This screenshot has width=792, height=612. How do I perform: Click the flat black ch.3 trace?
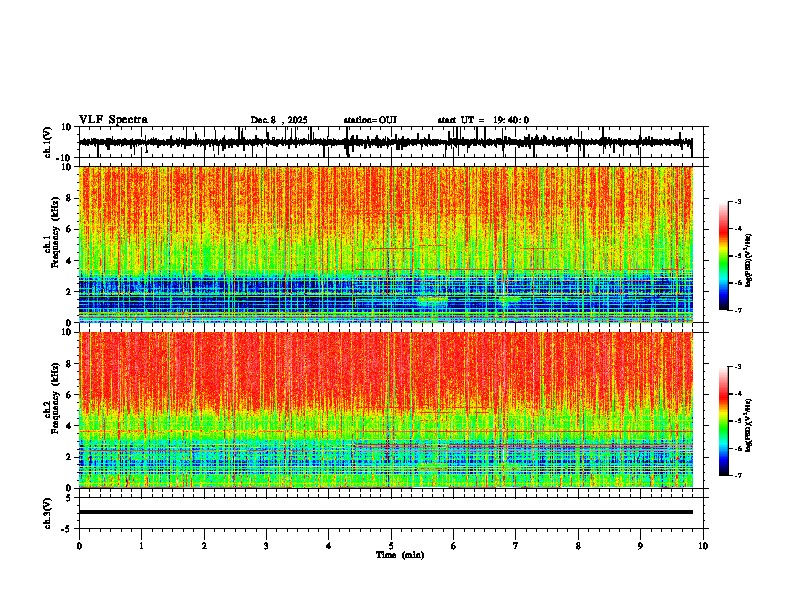[385, 512]
